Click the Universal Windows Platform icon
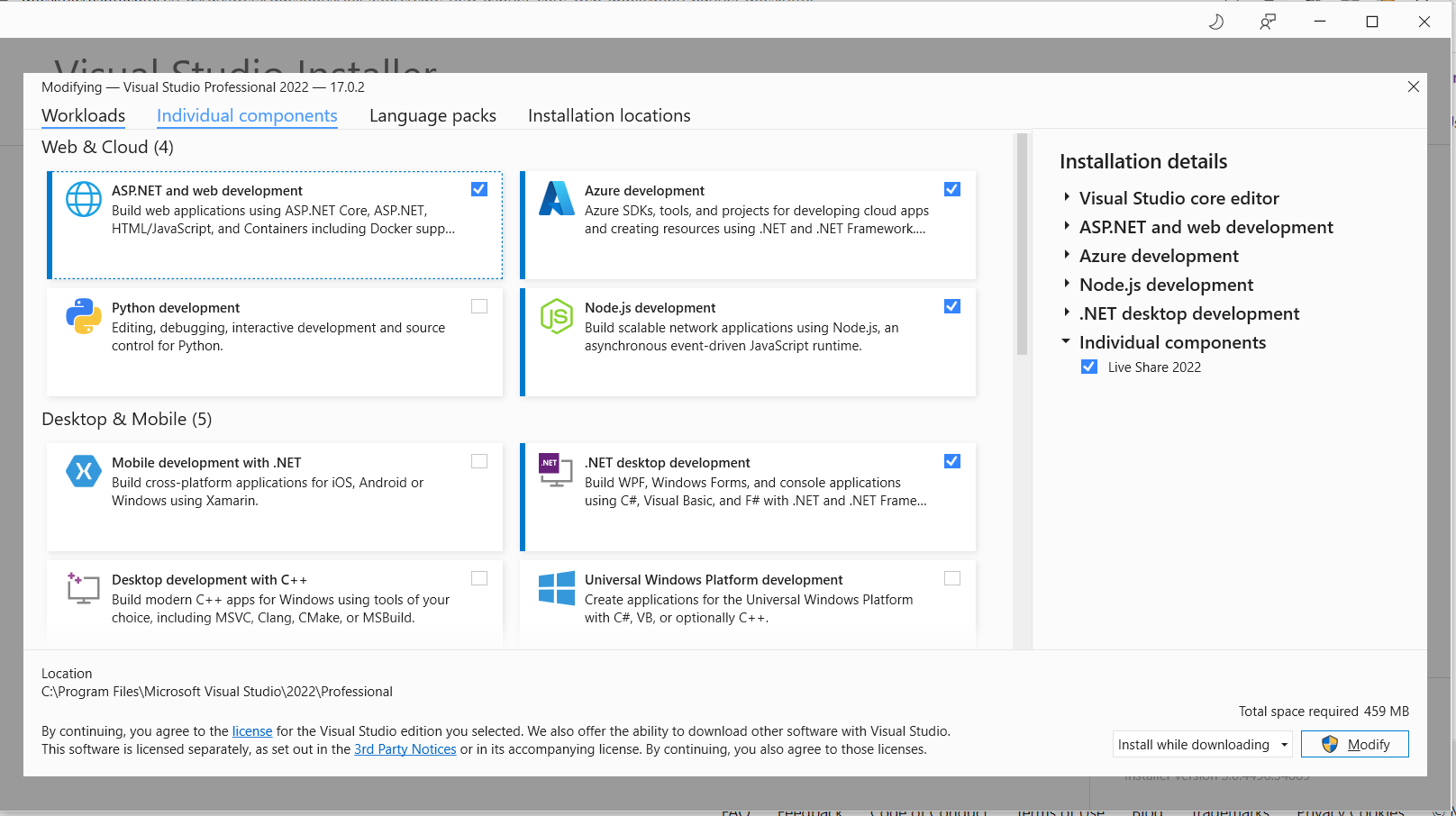 point(556,588)
